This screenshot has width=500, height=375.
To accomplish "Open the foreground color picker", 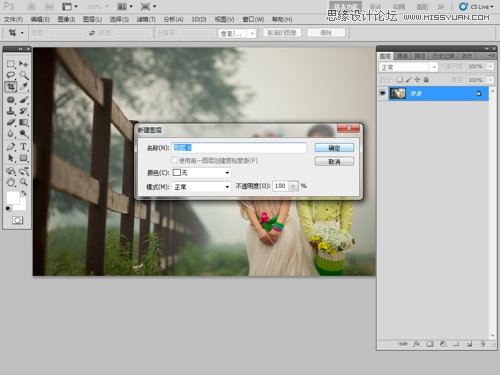I will [x=13, y=198].
